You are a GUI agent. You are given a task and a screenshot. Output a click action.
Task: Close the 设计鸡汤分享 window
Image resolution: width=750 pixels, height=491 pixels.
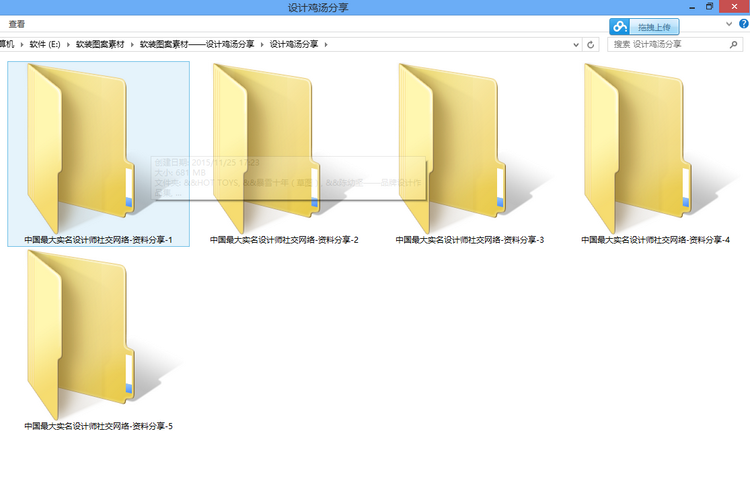coord(734,7)
